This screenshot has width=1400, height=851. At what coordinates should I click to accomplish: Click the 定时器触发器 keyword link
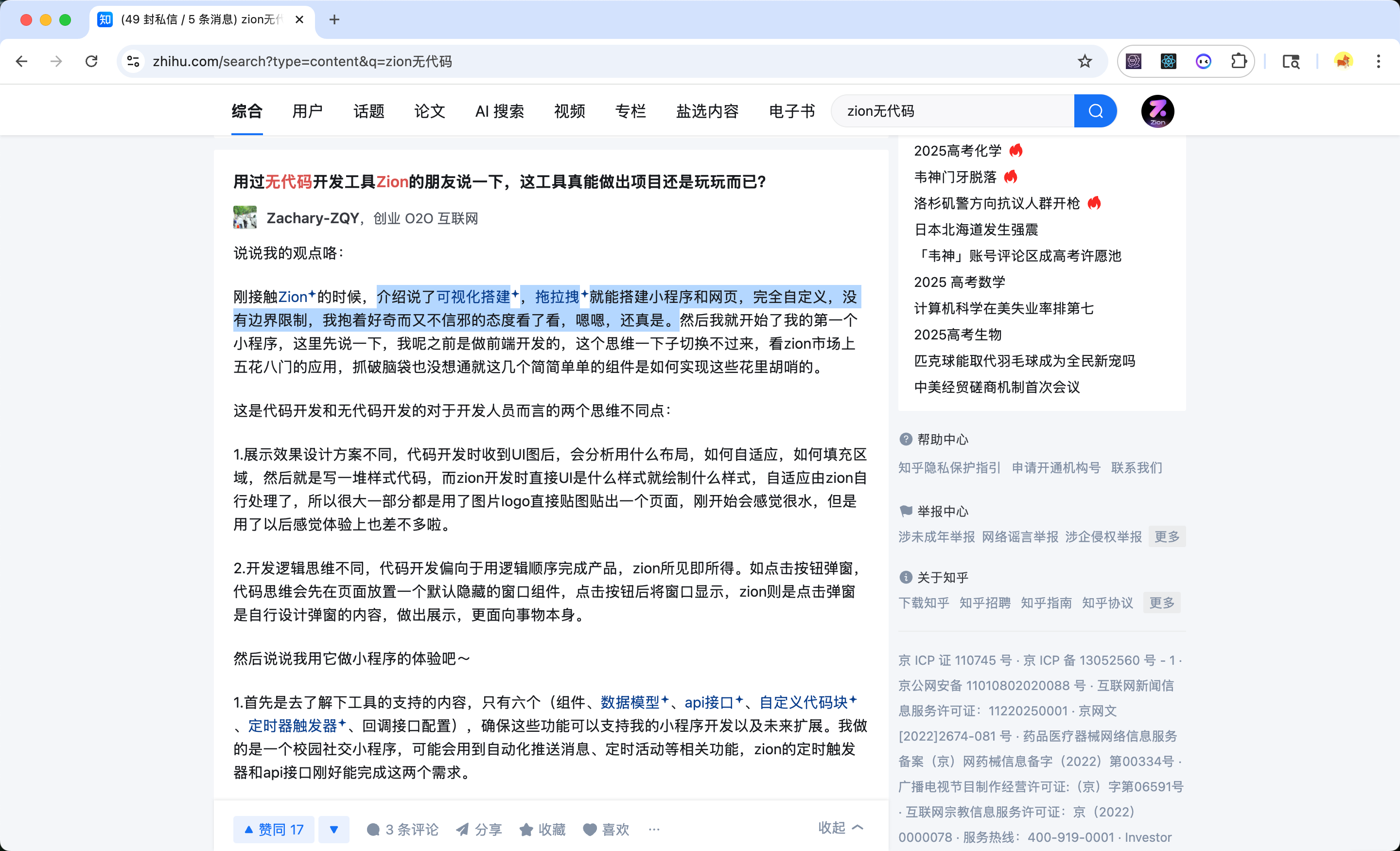point(293,726)
